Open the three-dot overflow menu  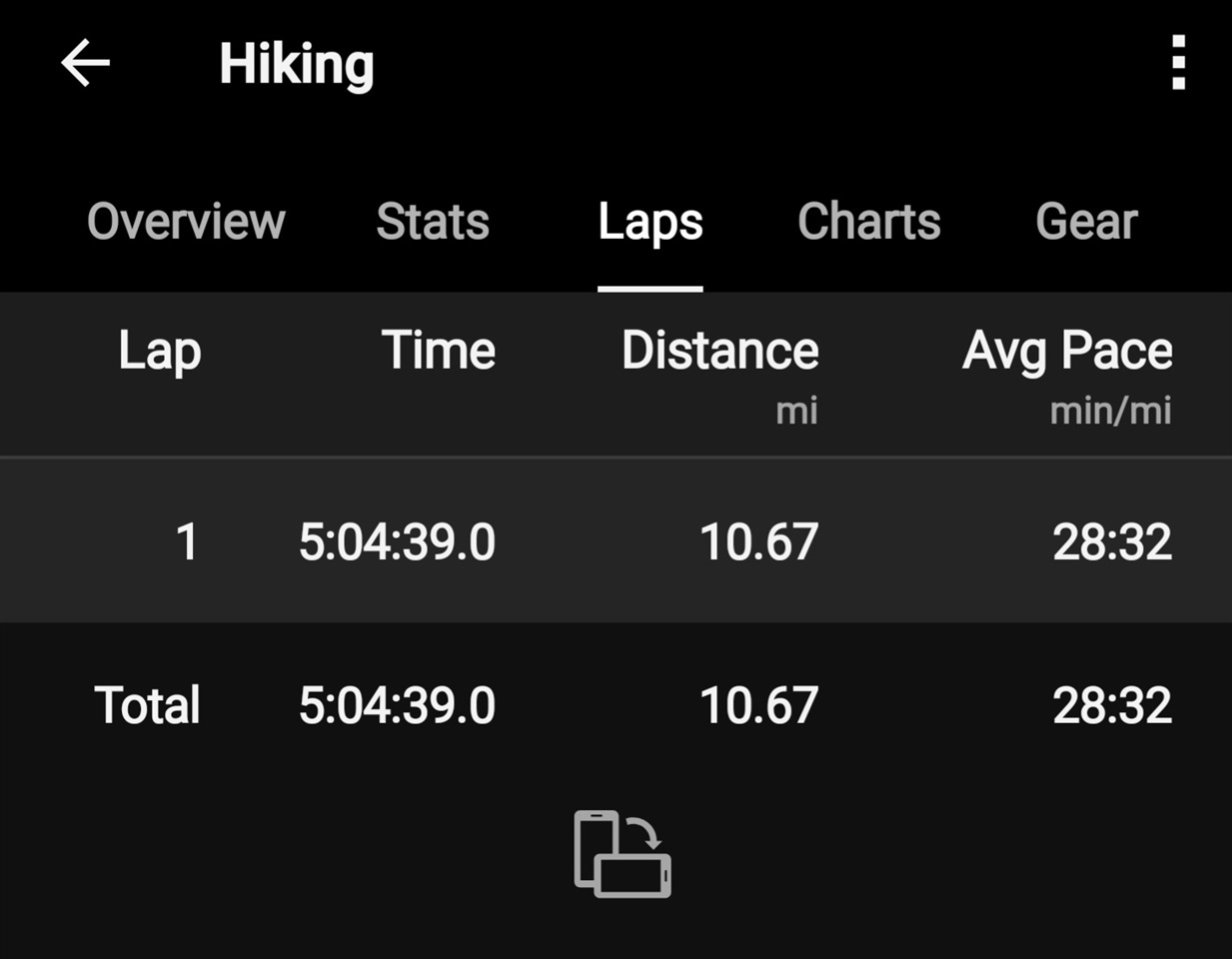coord(1179,63)
